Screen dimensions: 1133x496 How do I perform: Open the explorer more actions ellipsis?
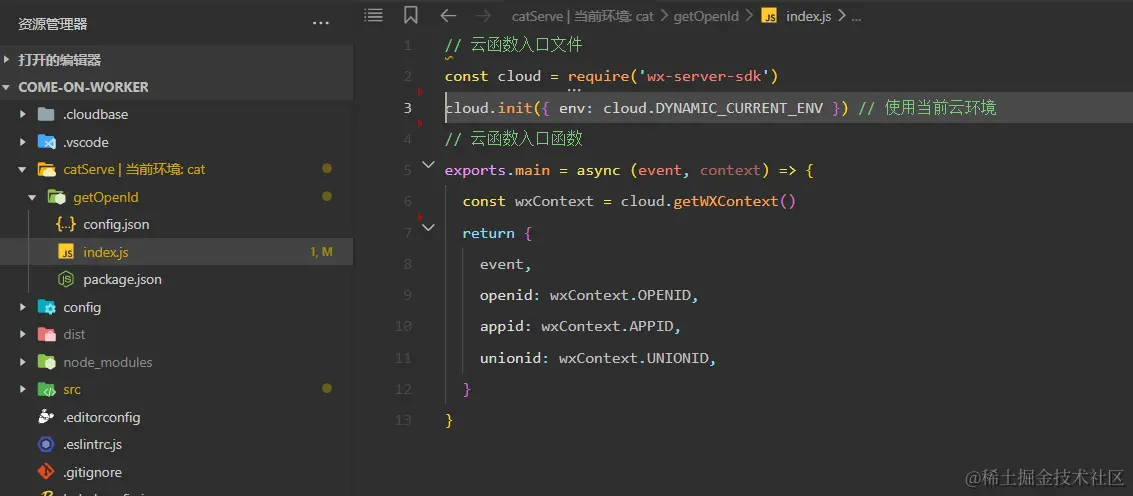pos(321,24)
